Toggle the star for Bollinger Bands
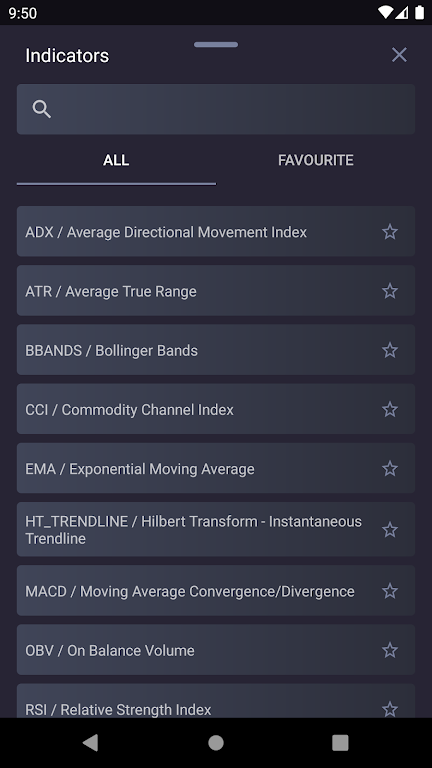 point(390,350)
